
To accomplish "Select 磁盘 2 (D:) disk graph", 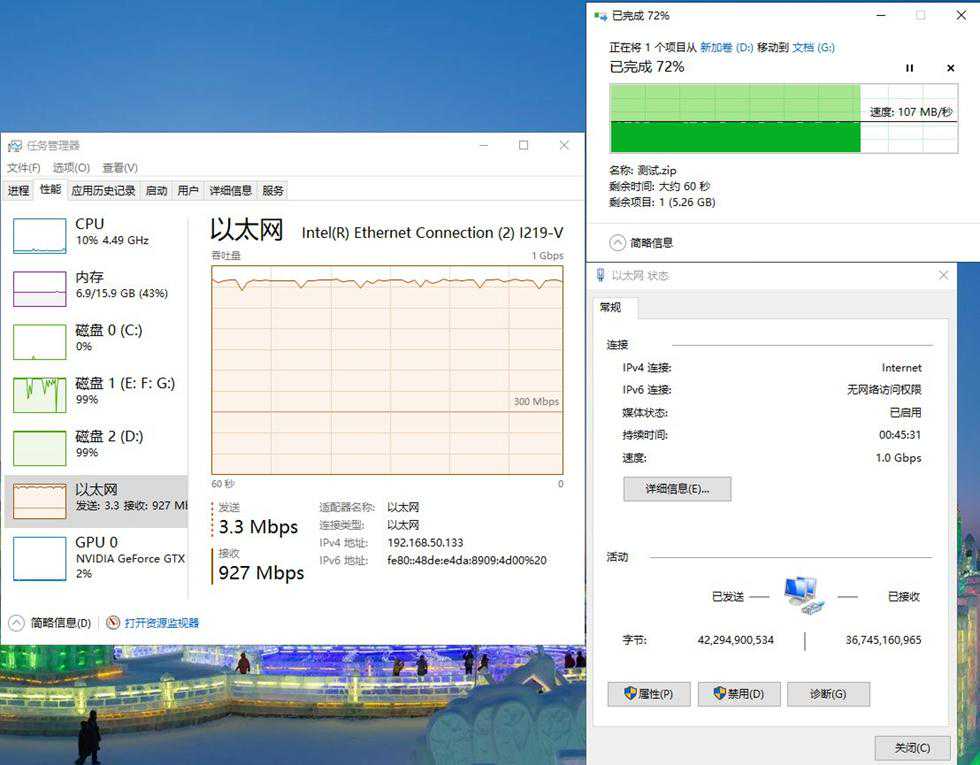I will 39,447.
